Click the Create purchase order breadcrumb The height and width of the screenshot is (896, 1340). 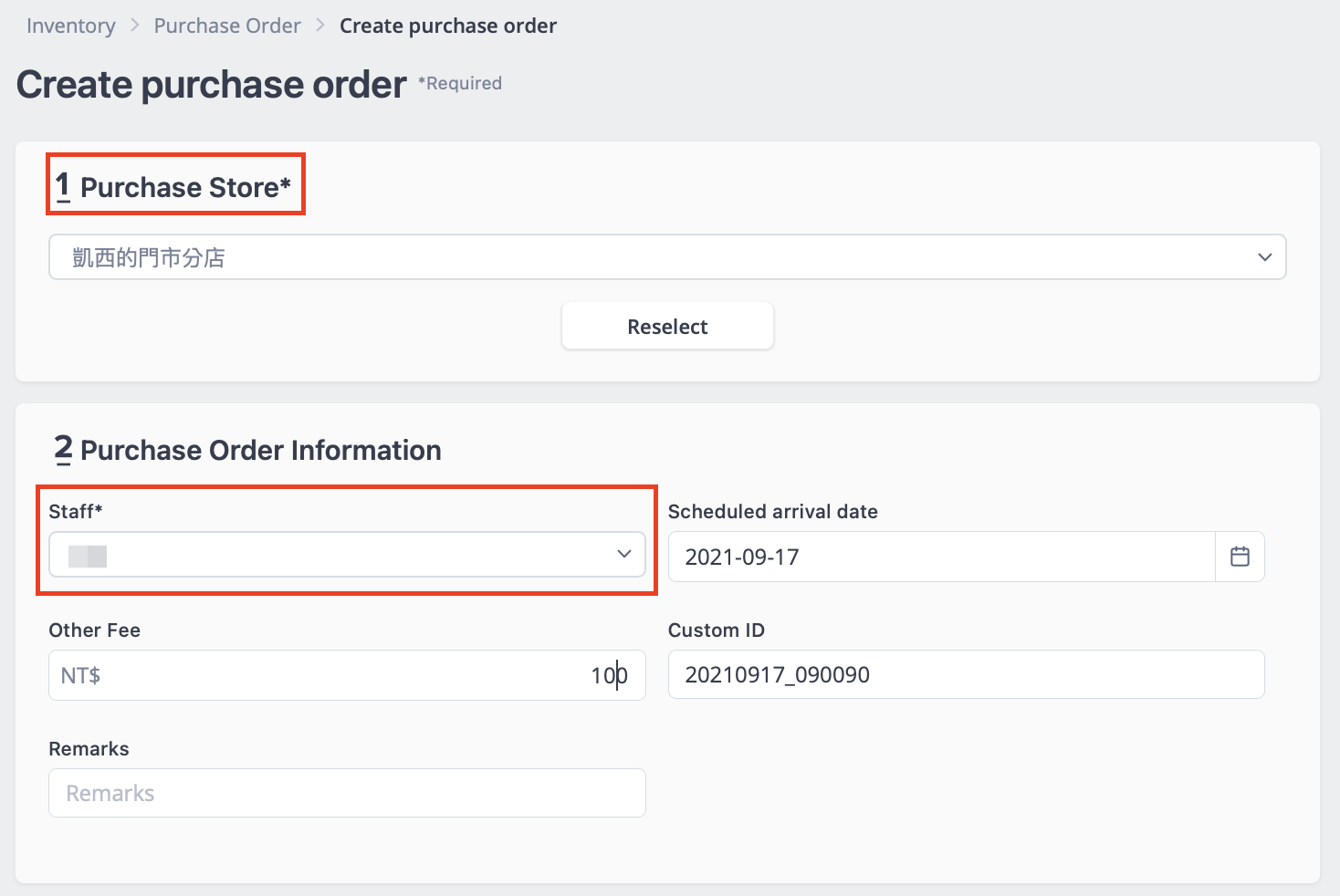pos(447,26)
